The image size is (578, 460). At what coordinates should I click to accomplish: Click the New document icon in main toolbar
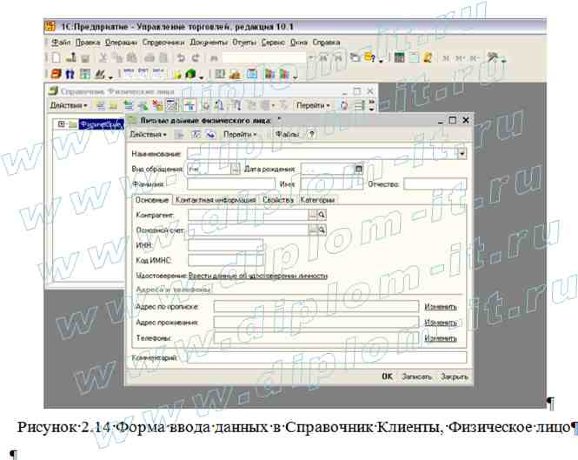(56, 58)
